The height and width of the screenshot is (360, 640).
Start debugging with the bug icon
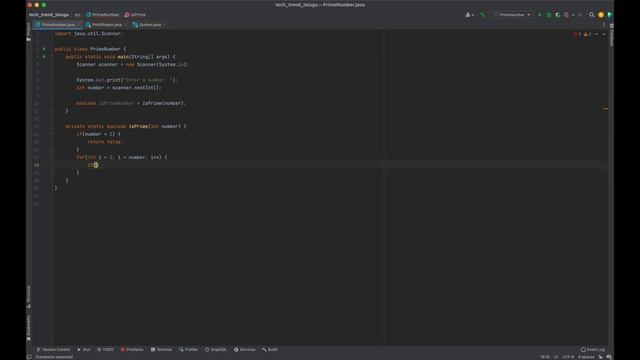point(549,15)
